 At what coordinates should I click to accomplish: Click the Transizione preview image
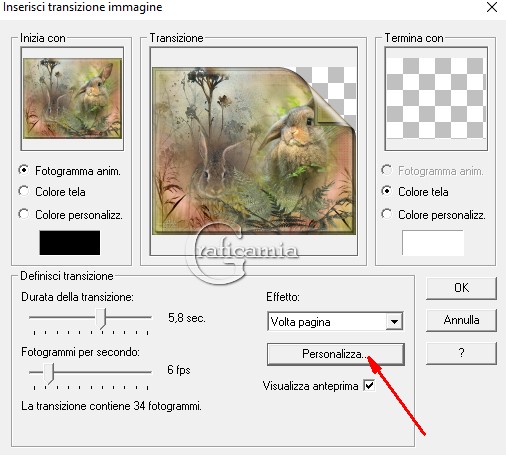pos(254,151)
